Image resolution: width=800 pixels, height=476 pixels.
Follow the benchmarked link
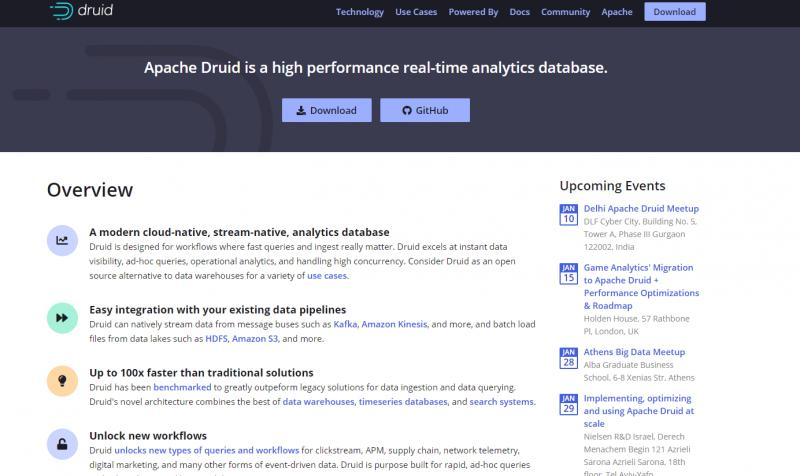coord(182,387)
